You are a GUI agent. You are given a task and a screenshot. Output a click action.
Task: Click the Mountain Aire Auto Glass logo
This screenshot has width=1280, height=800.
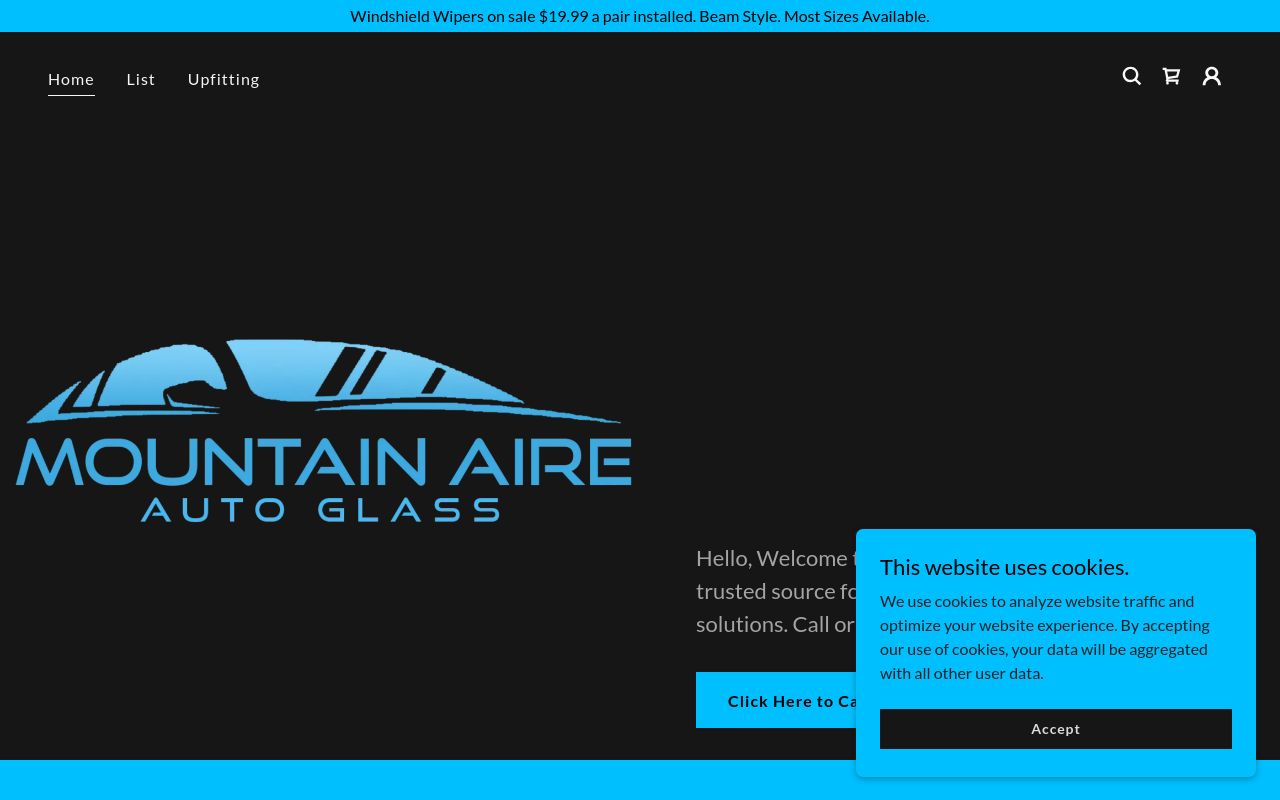coord(324,430)
